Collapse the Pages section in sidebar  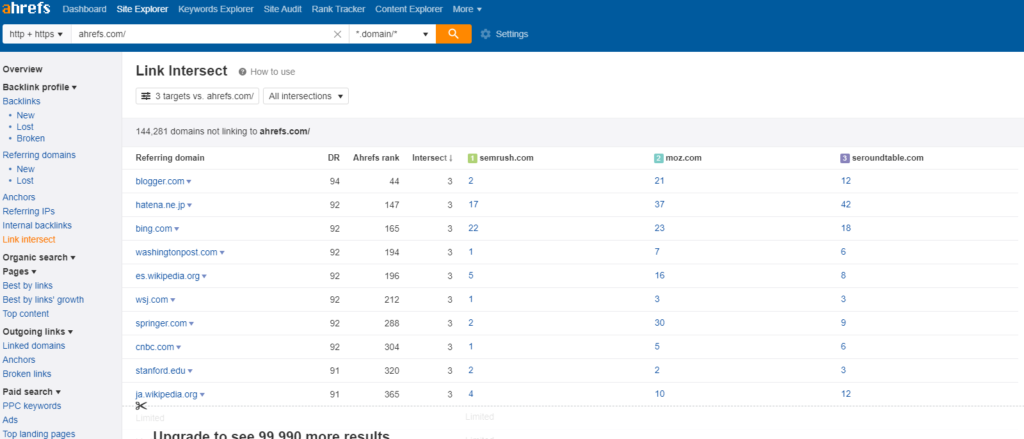pos(20,271)
